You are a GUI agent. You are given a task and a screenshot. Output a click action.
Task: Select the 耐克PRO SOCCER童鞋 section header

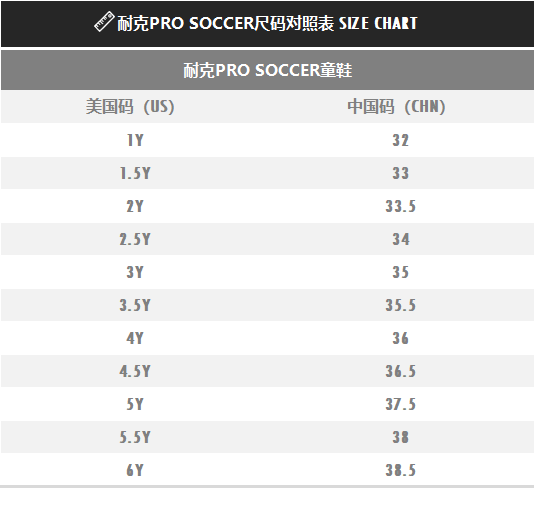coord(268,70)
